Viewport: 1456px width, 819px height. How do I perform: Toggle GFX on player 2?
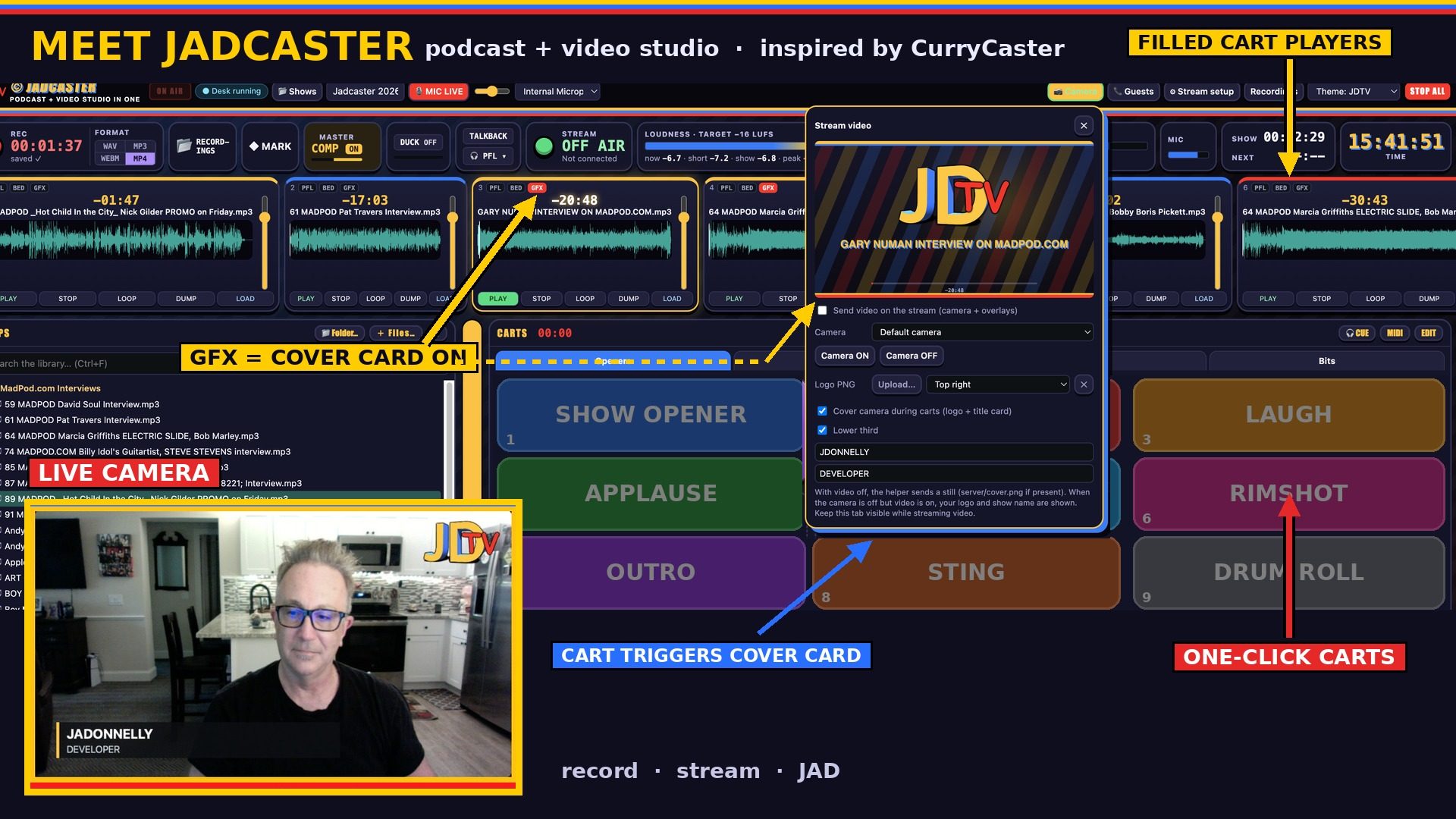[349, 188]
